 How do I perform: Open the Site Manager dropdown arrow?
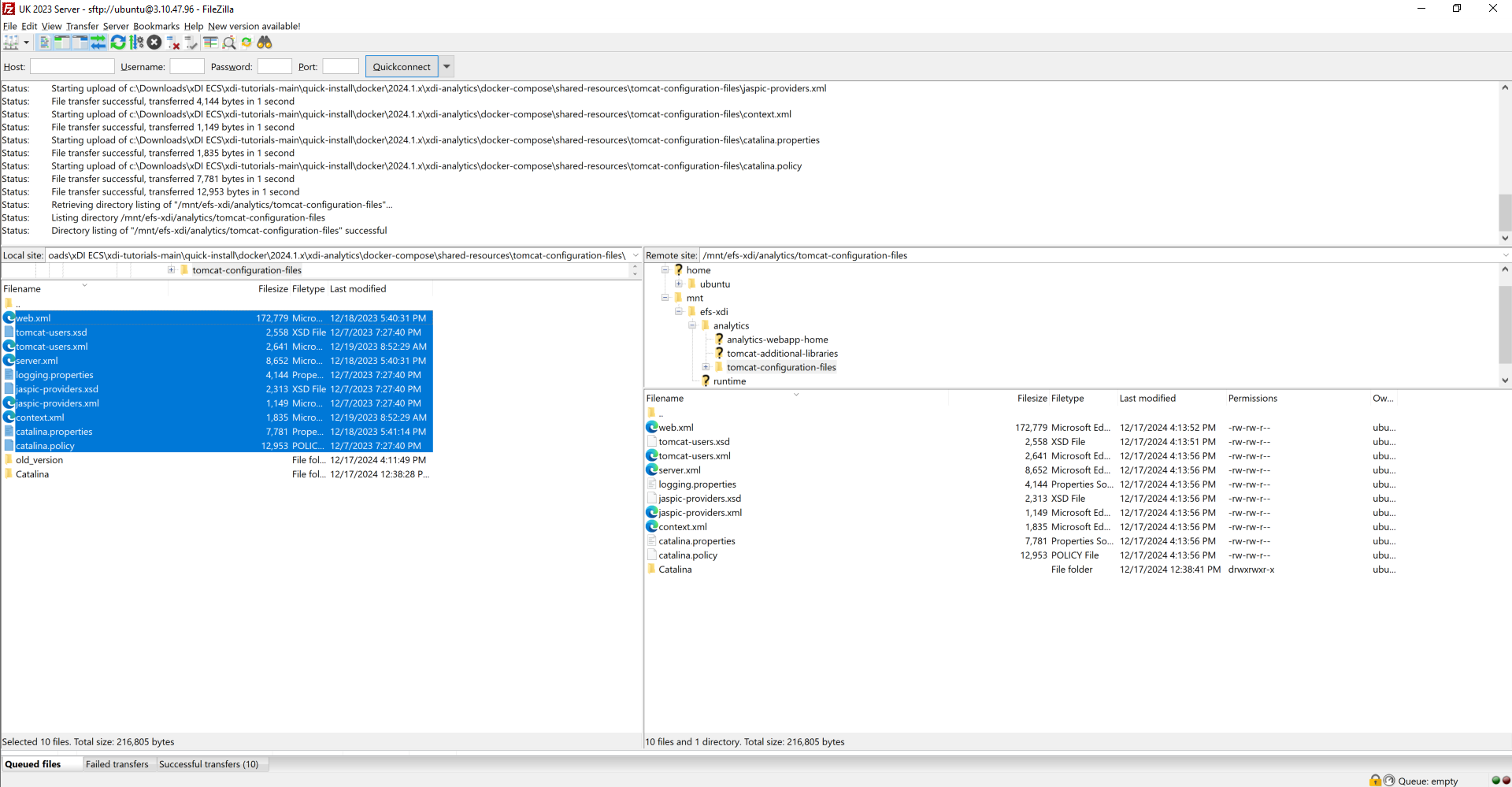click(x=26, y=43)
